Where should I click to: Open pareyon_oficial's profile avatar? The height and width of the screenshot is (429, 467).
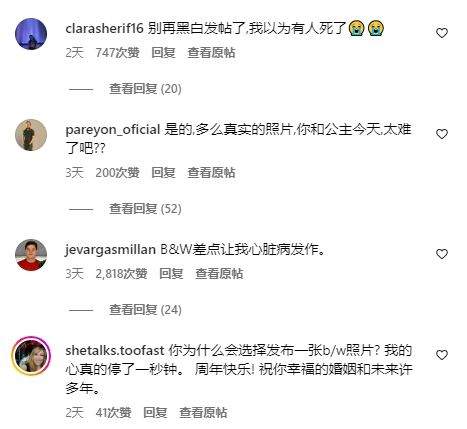[31, 135]
